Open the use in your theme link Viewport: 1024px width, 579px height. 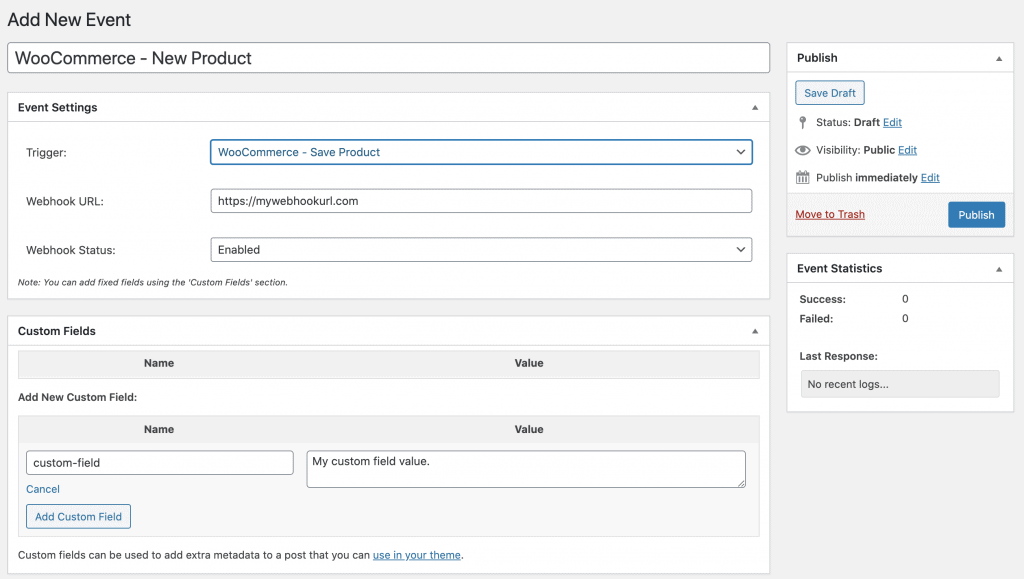click(417, 555)
